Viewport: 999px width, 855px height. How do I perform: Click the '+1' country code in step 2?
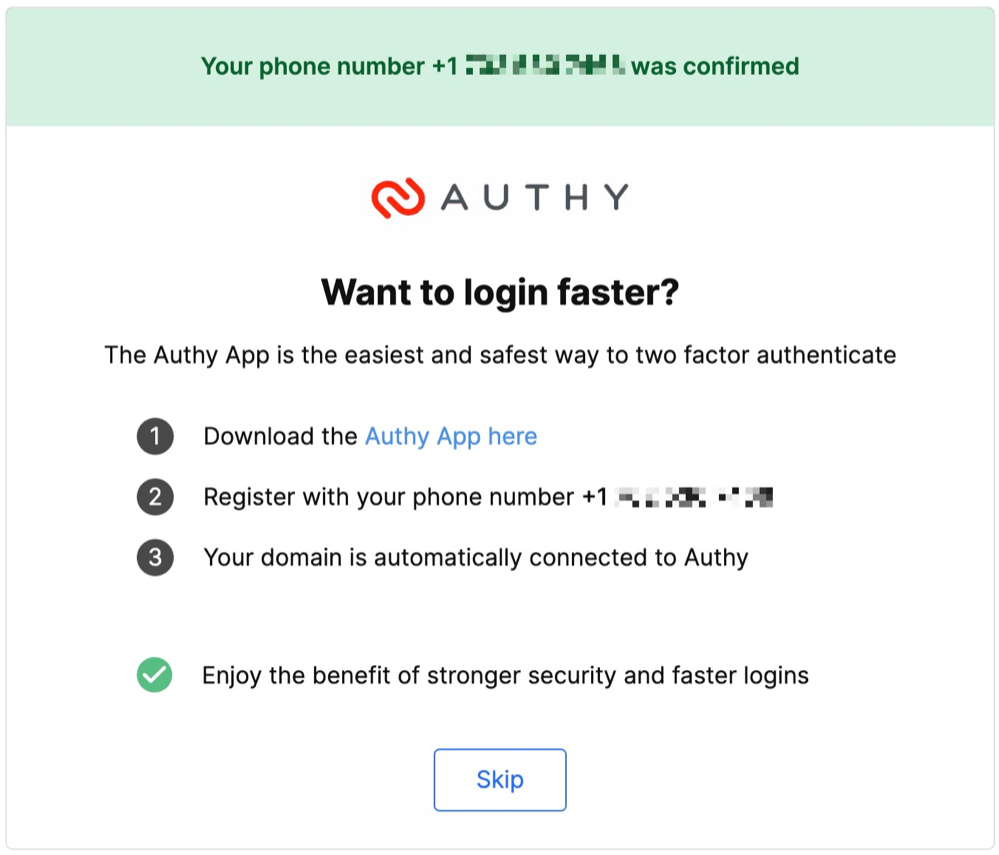(x=594, y=497)
